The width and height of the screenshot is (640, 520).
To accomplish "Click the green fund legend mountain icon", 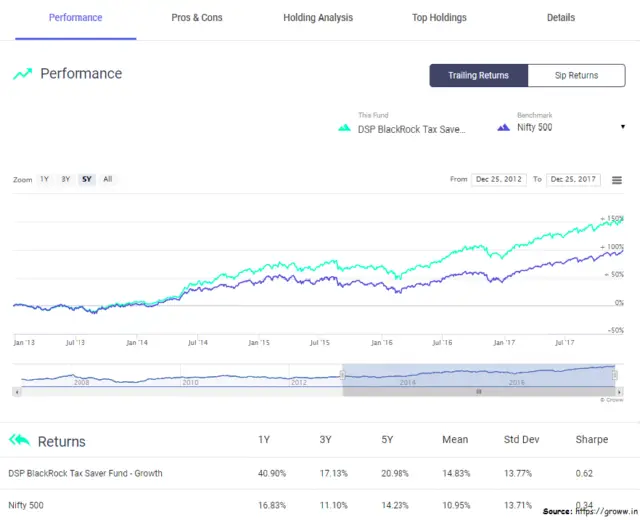I will [344, 128].
